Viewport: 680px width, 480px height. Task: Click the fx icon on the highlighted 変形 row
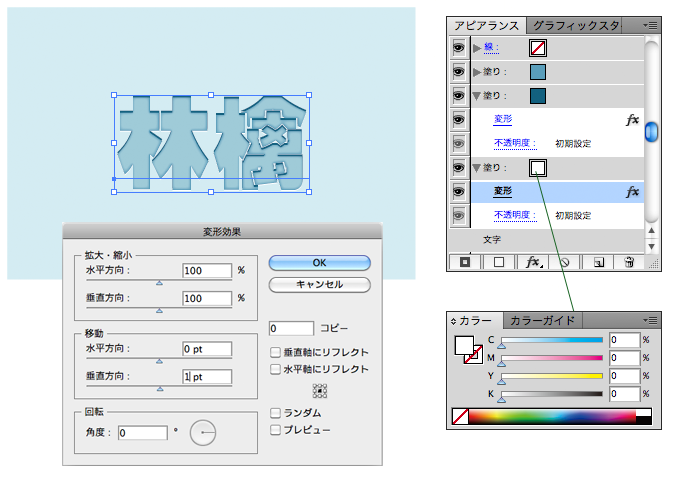[632, 191]
